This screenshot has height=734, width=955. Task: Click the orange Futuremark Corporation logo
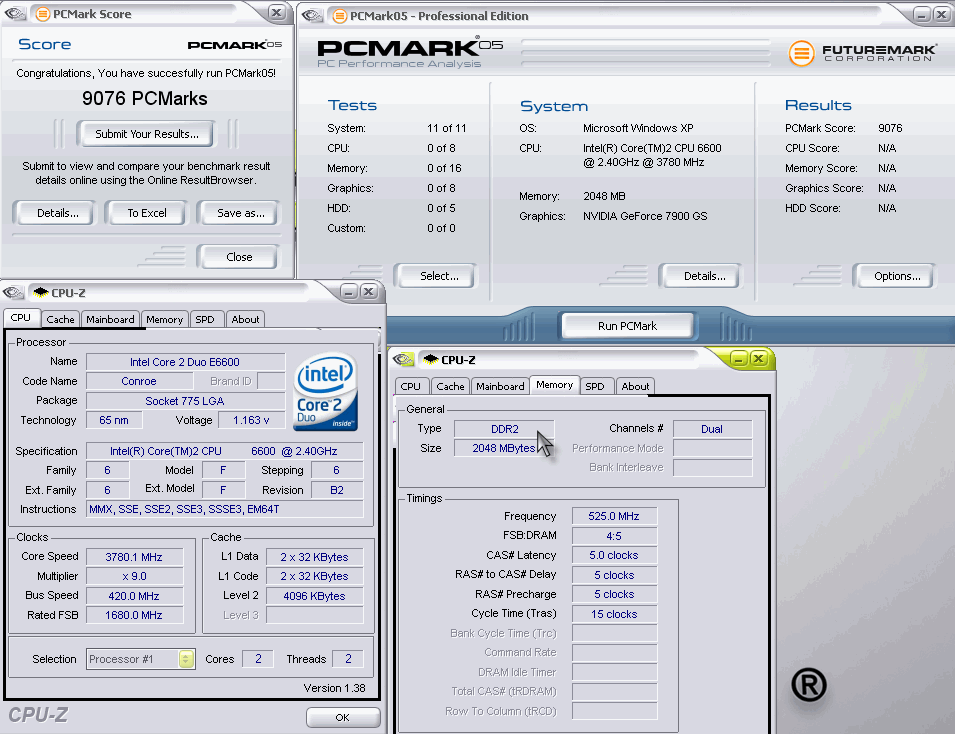click(x=802, y=54)
